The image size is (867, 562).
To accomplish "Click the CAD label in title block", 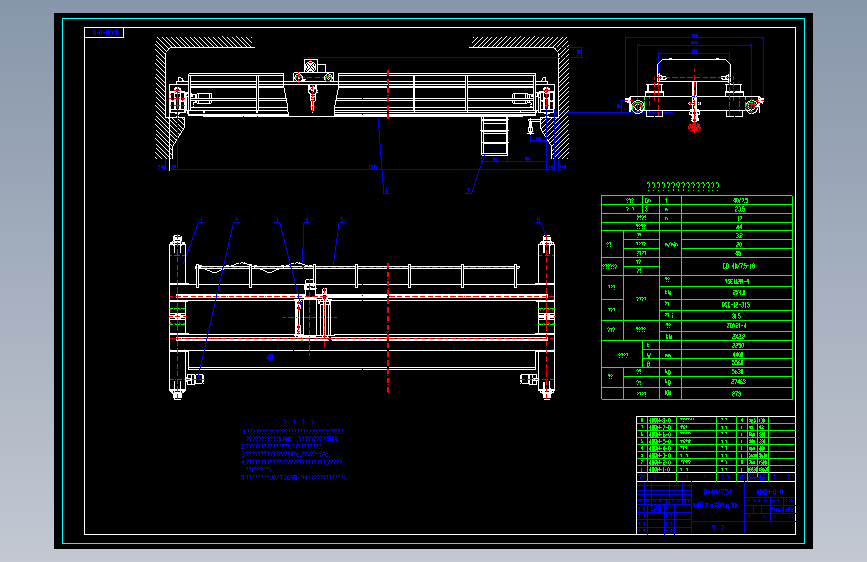I will tap(656, 508).
